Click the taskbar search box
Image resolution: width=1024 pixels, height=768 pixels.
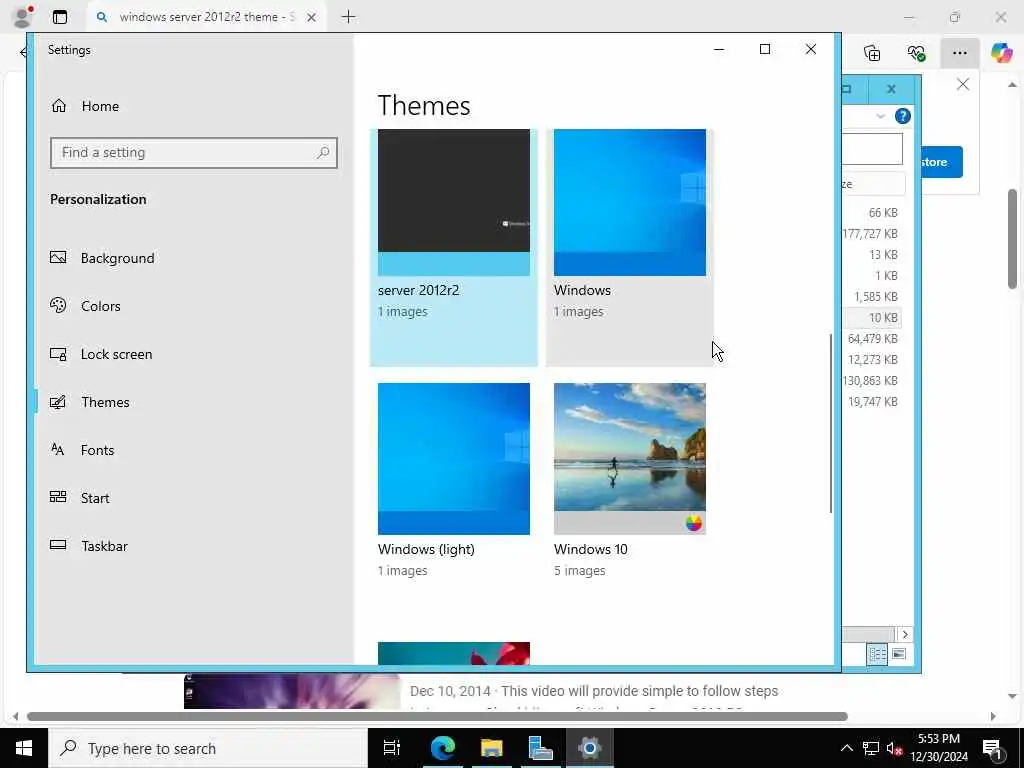pyautogui.click(x=208, y=748)
